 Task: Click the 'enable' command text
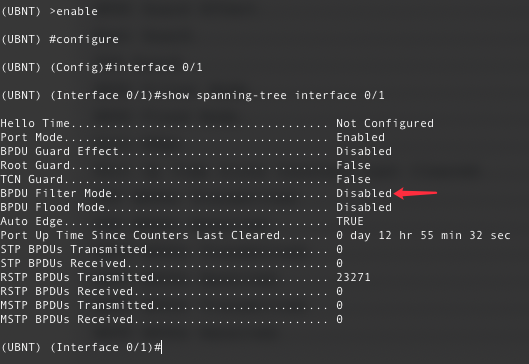77,11
